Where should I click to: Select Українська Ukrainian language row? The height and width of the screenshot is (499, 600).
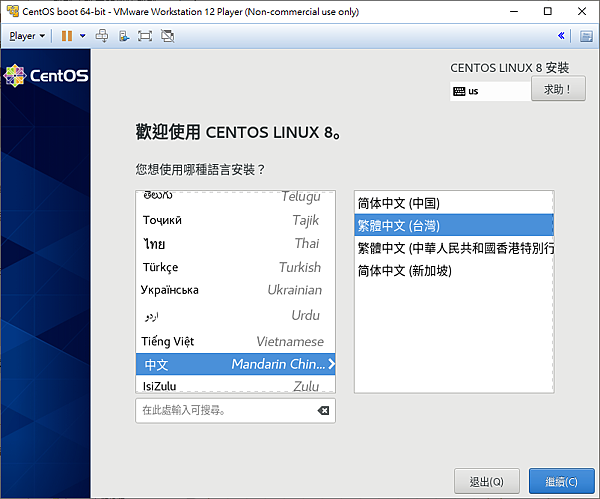235,290
